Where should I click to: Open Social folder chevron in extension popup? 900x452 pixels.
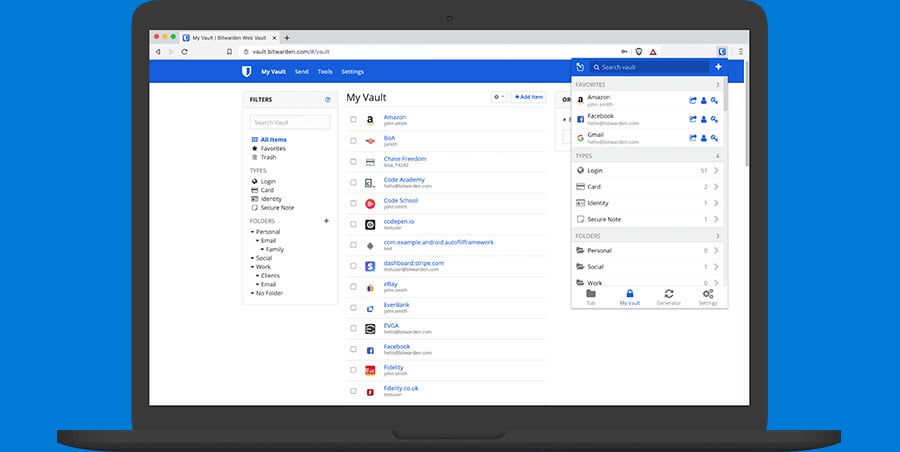[716, 266]
